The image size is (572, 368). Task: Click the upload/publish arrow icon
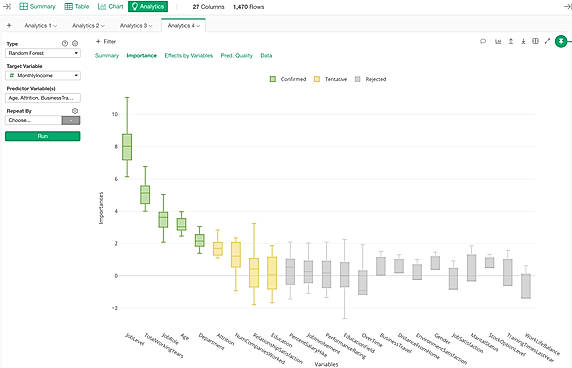point(511,41)
